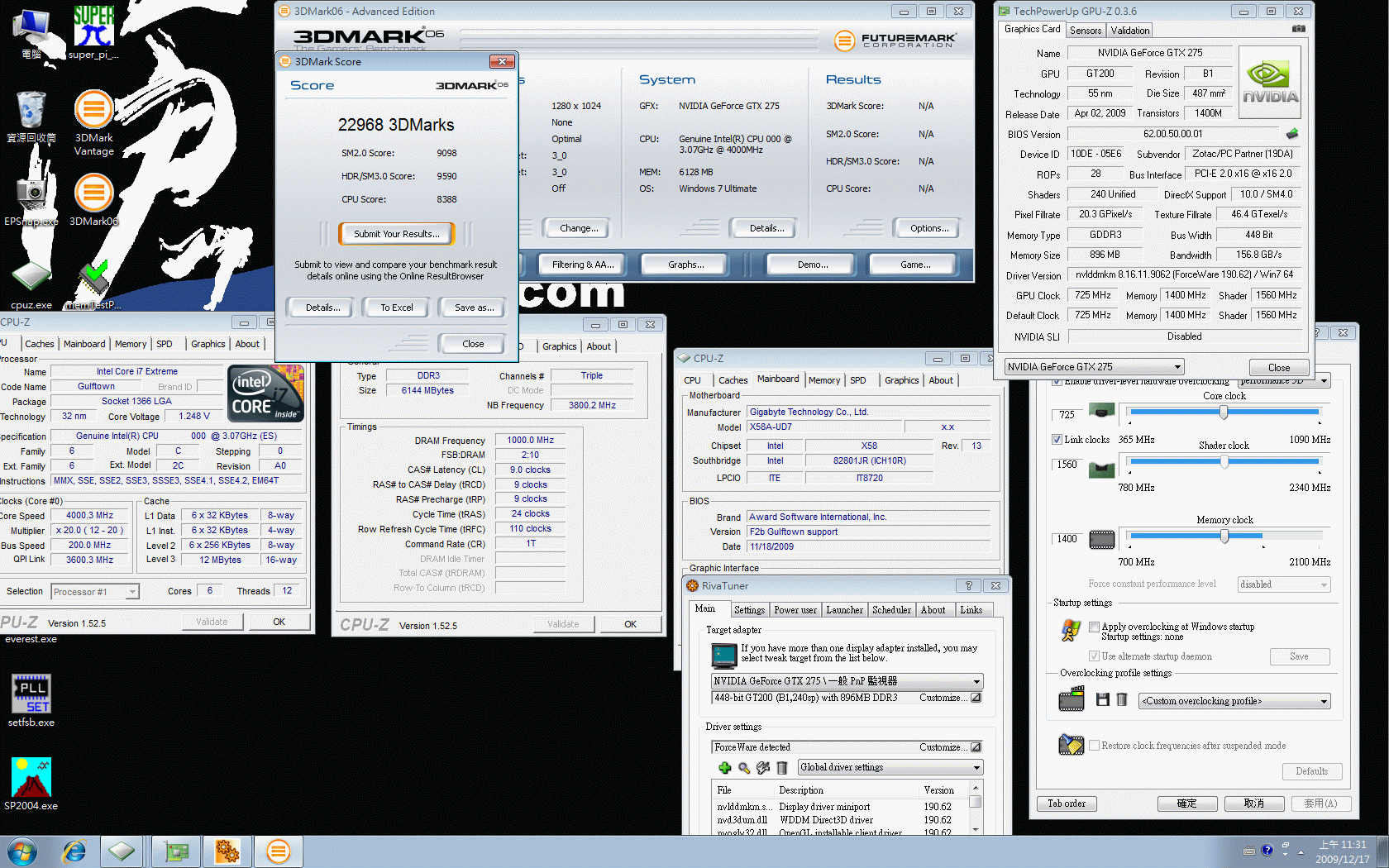Uncheck the Link clocks checkbox
The height and width of the screenshot is (868, 1389).
tap(1057, 440)
